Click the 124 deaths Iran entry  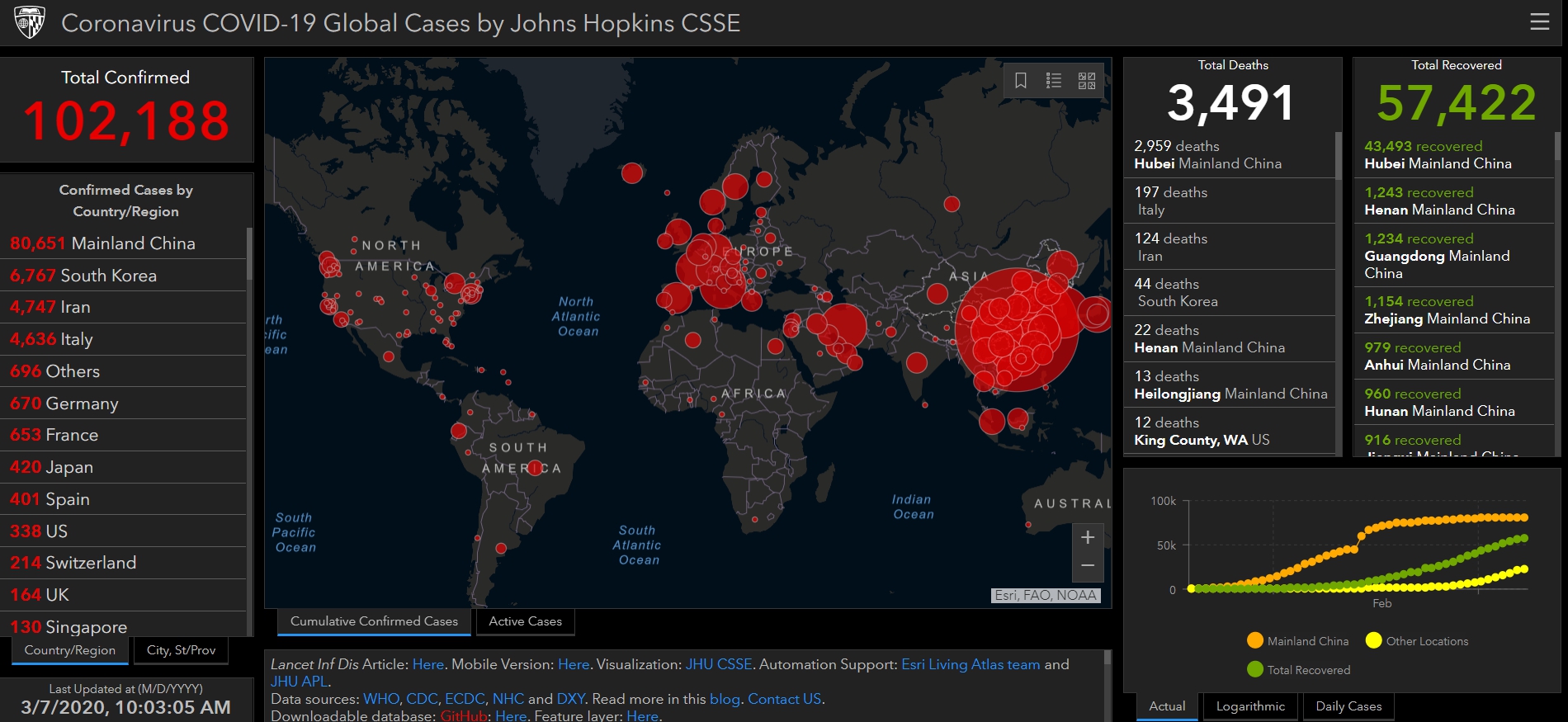click(x=1230, y=247)
